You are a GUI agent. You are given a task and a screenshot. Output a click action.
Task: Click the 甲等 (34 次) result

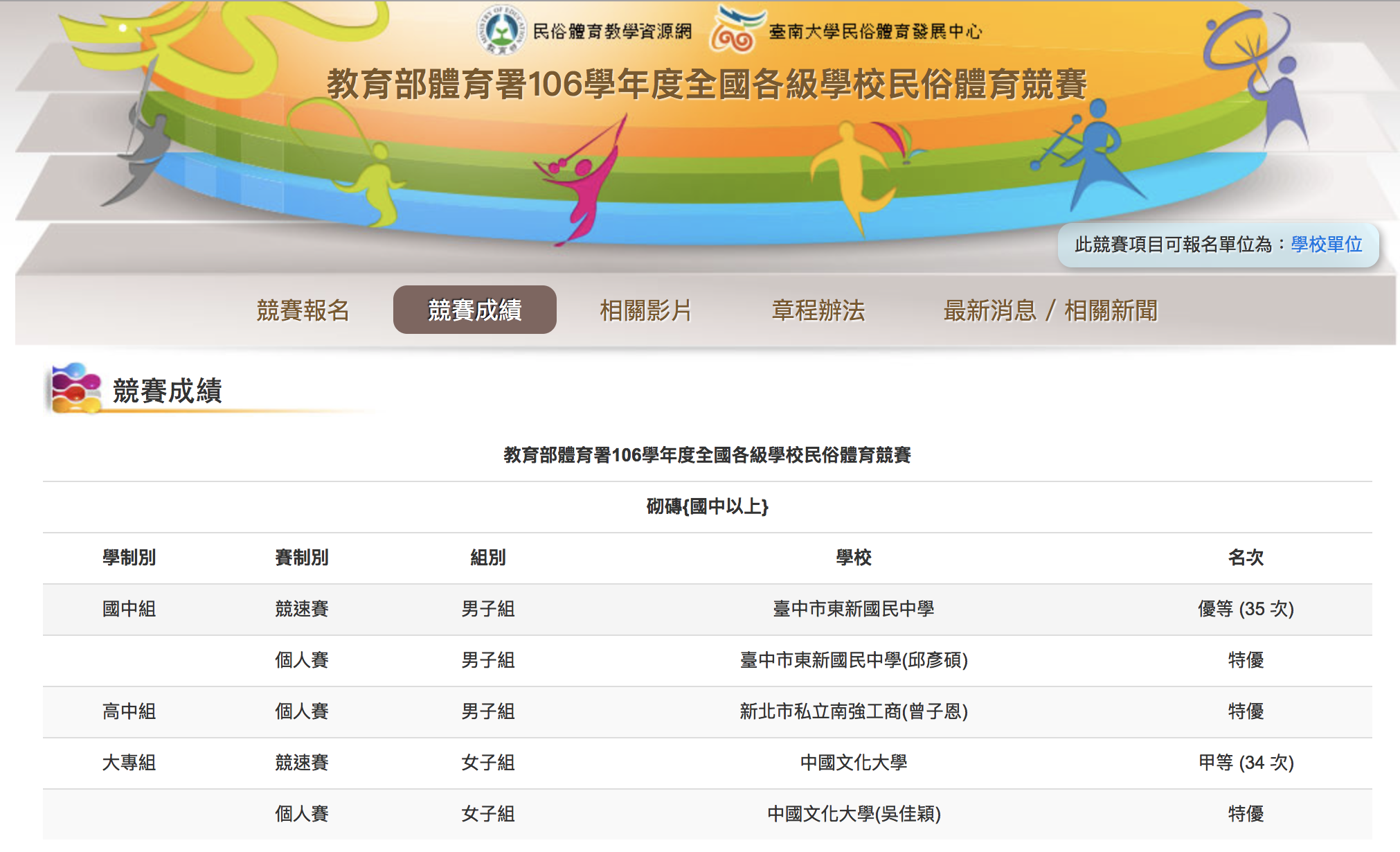pyautogui.click(x=1246, y=763)
